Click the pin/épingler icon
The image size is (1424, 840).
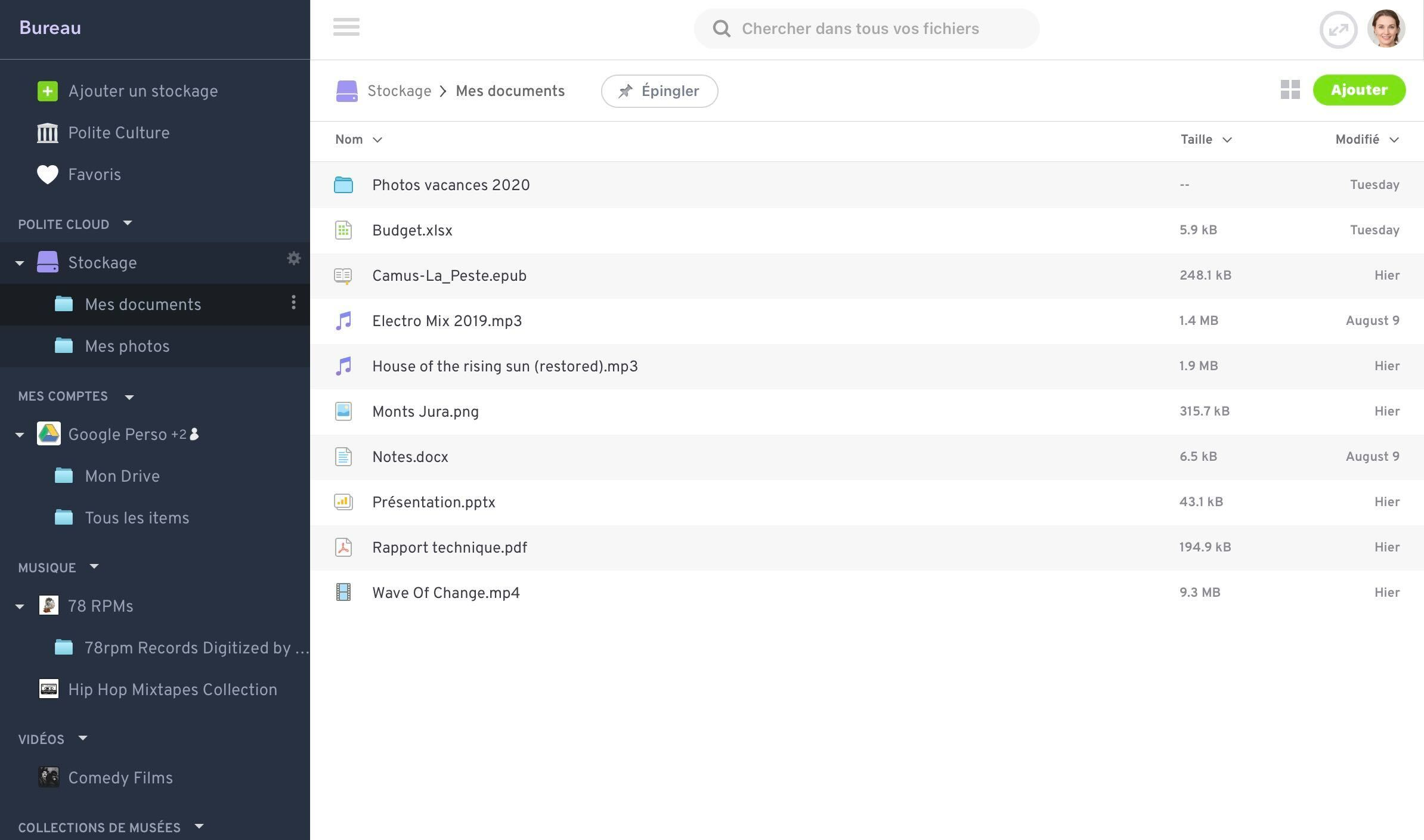(x=625, y=91)
